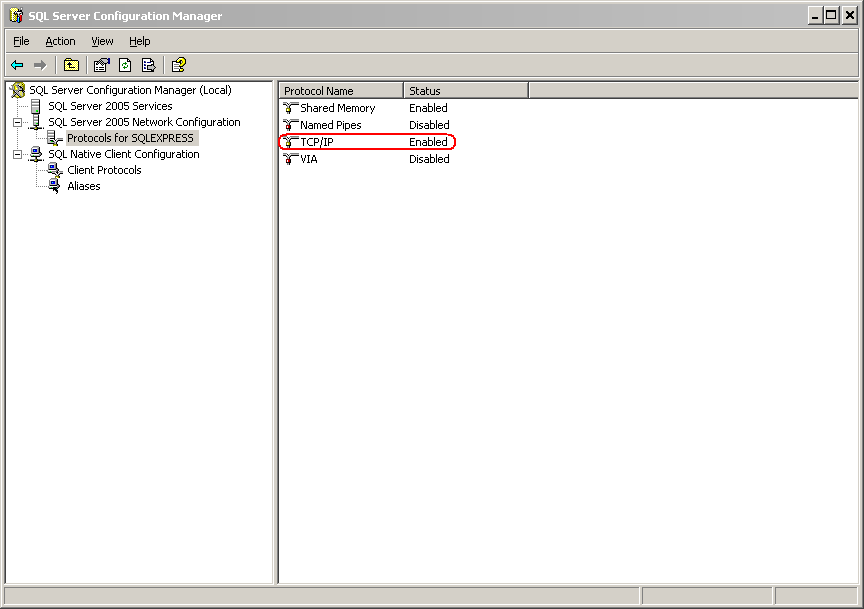Collapse SQL Native Client Configuration node
The image size is (864, 609).
click(x=18, y=154)
